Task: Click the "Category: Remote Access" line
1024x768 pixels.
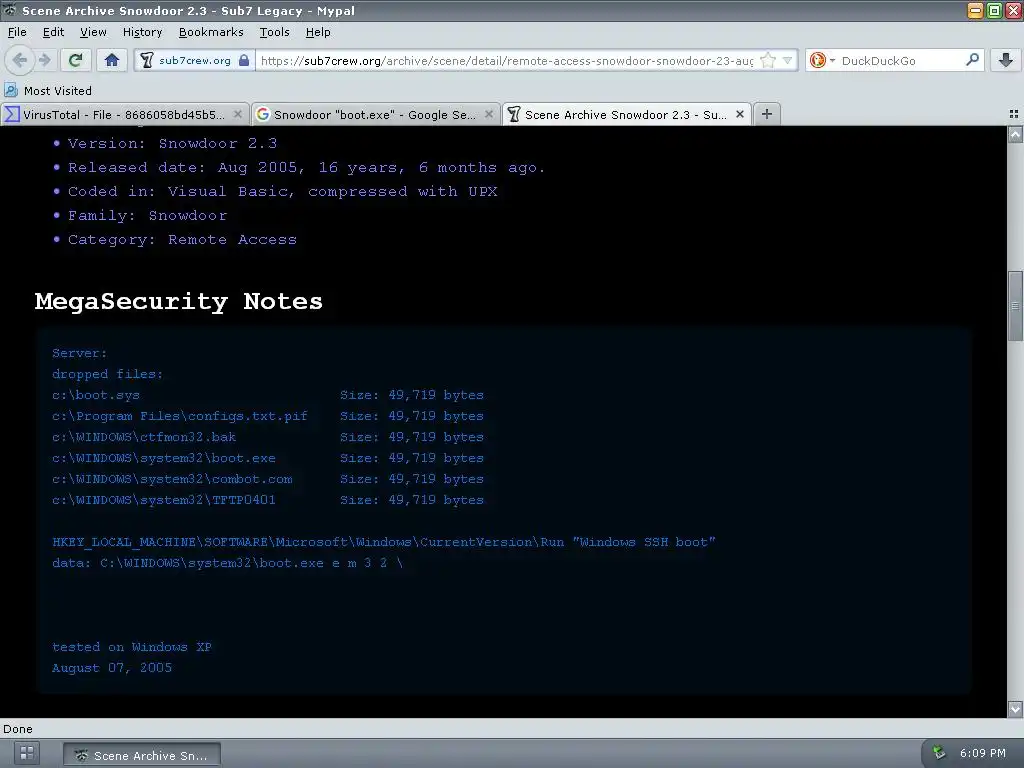Action: [x=182, y=240]
